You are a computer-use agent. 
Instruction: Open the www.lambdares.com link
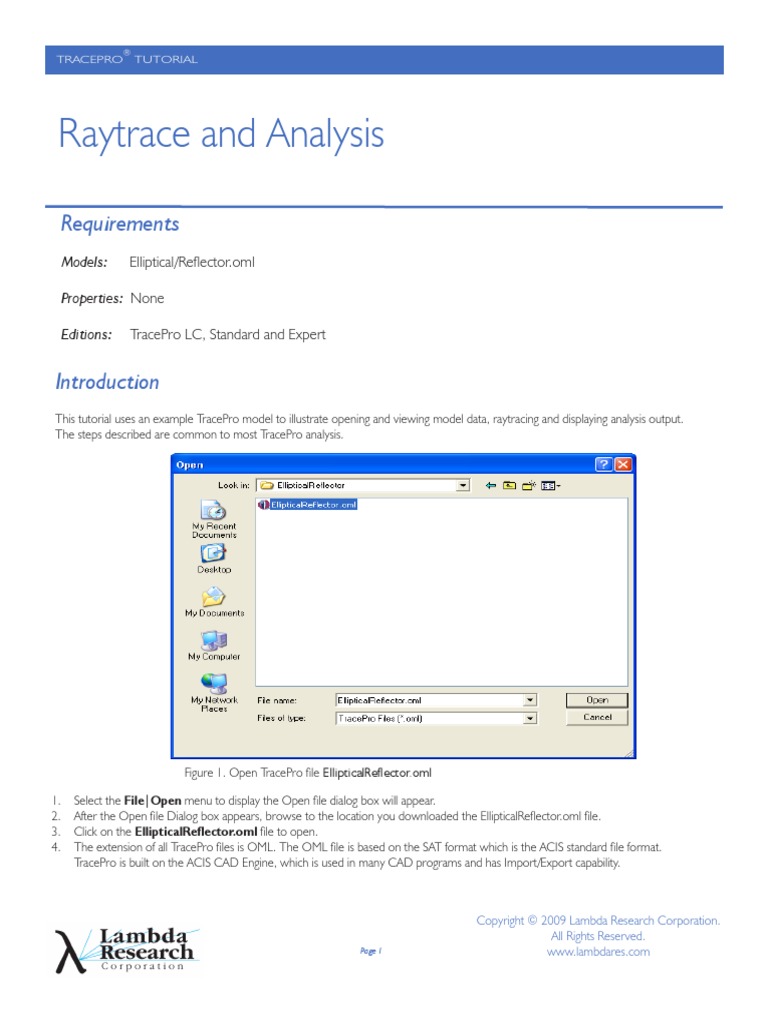pyautogui.click(x=598, y=952)
